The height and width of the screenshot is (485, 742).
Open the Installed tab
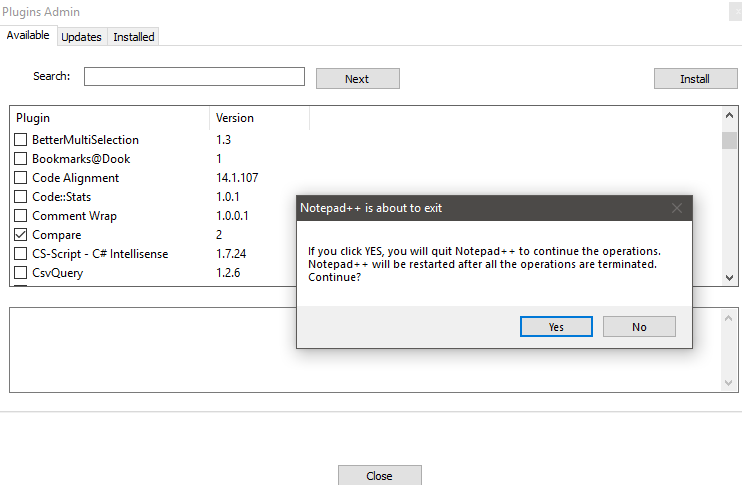tap(133, 37)
